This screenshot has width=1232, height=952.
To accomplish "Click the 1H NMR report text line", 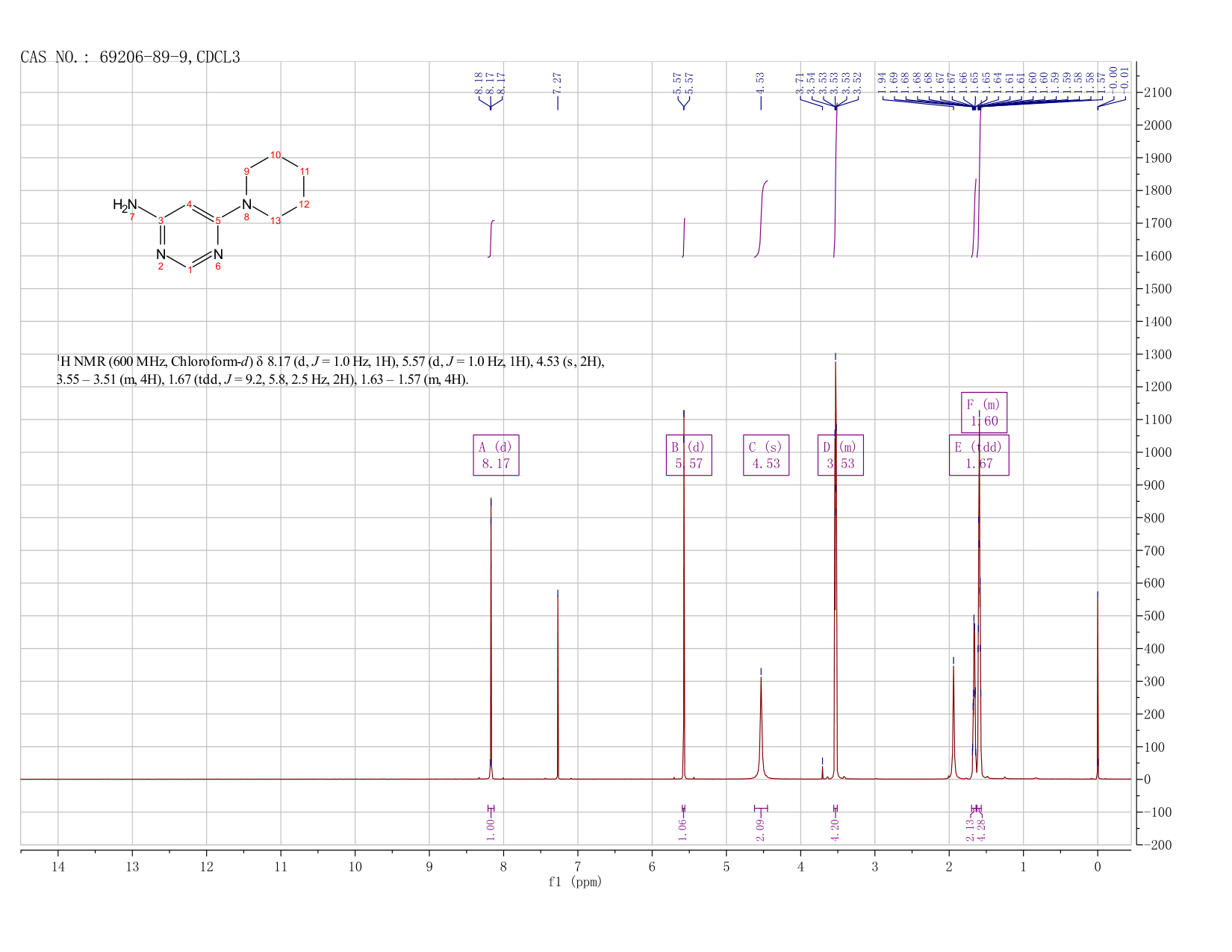I will 331,362.
